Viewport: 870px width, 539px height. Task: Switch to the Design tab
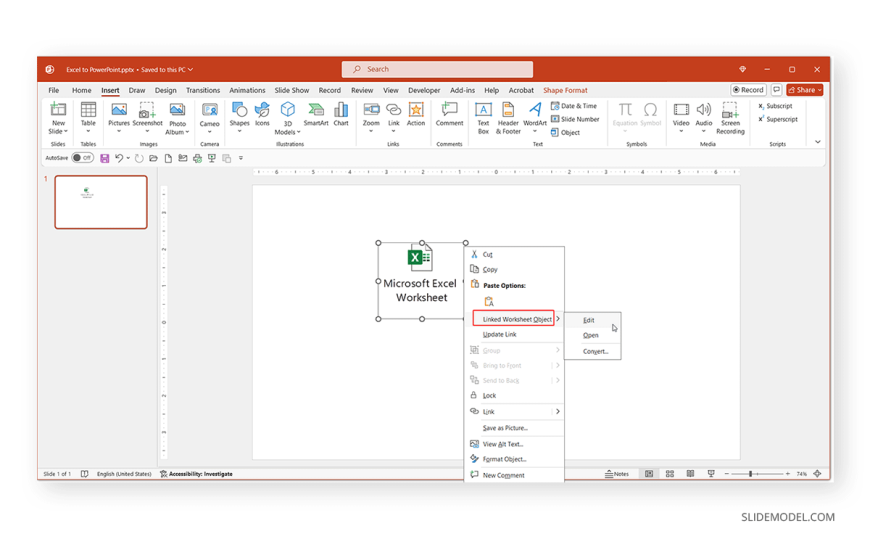point(165,90)
